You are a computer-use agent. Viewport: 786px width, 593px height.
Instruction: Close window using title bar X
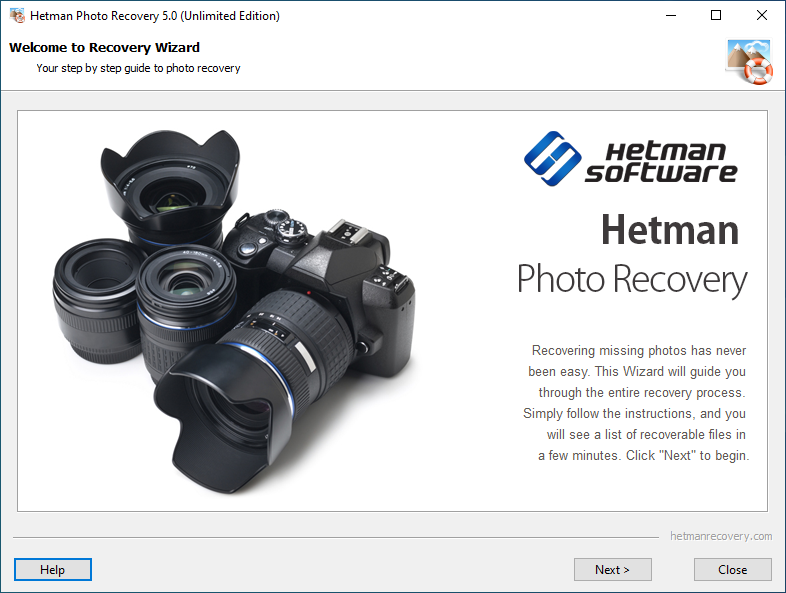point(761,16)
